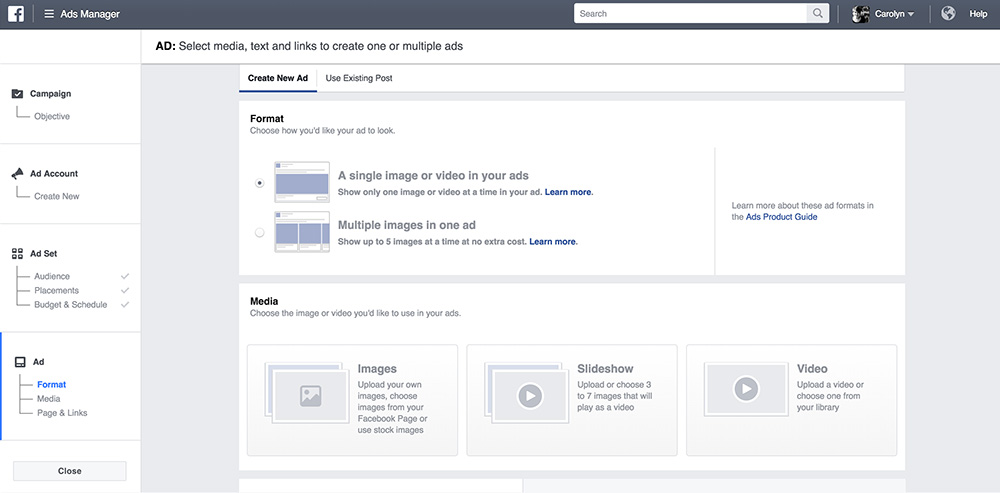Go to Audience under Ad Set
The width and height of the screenshot is (1000, 493).
(x=52, y=276)
